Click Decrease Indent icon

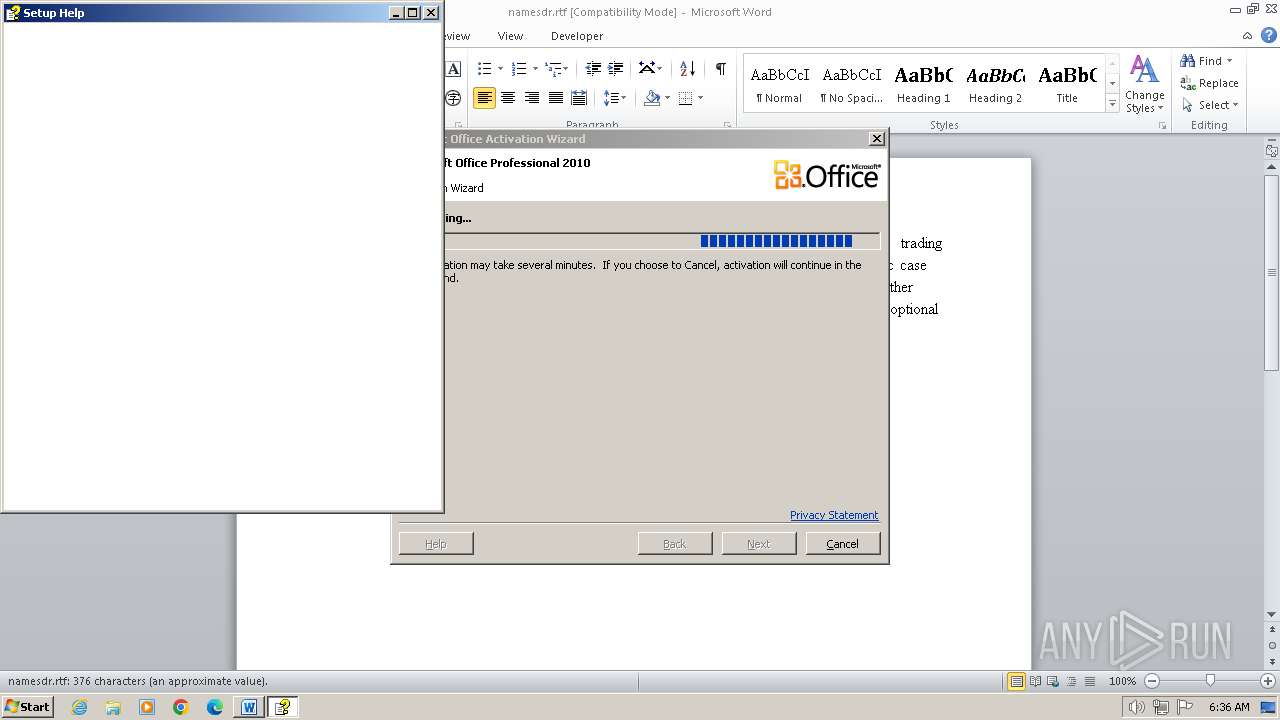point(593,68)
